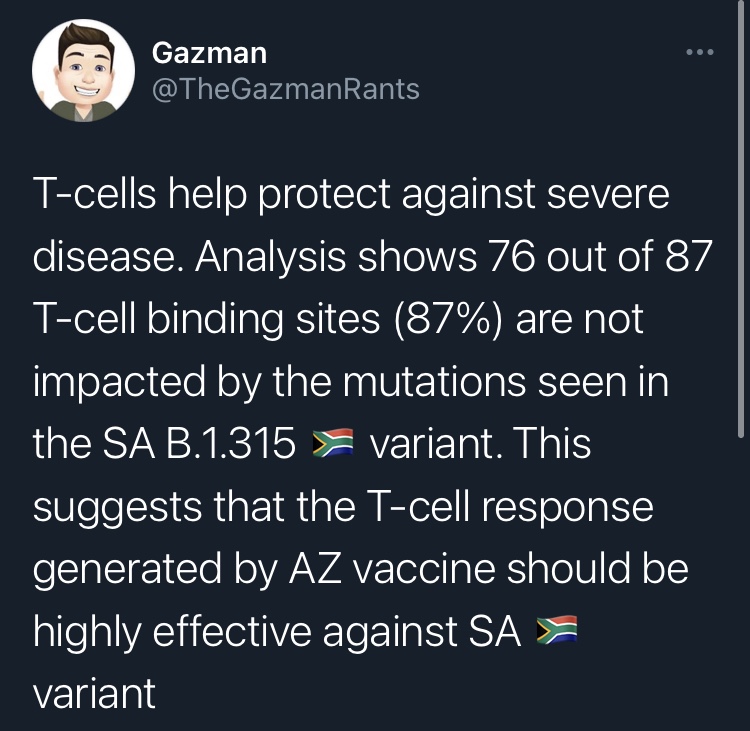Viewport: 750px width, 731px height.
Task: Click the vertical scrollbar thumb
Action: (740, 219)
